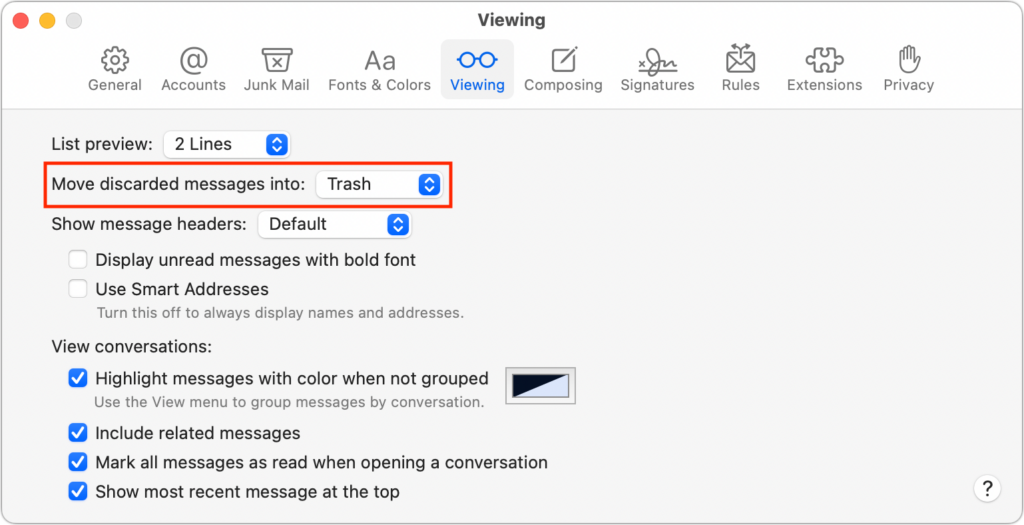
Task: Open the Privacy hand icon pane
Action: click(x=908, y=68)
